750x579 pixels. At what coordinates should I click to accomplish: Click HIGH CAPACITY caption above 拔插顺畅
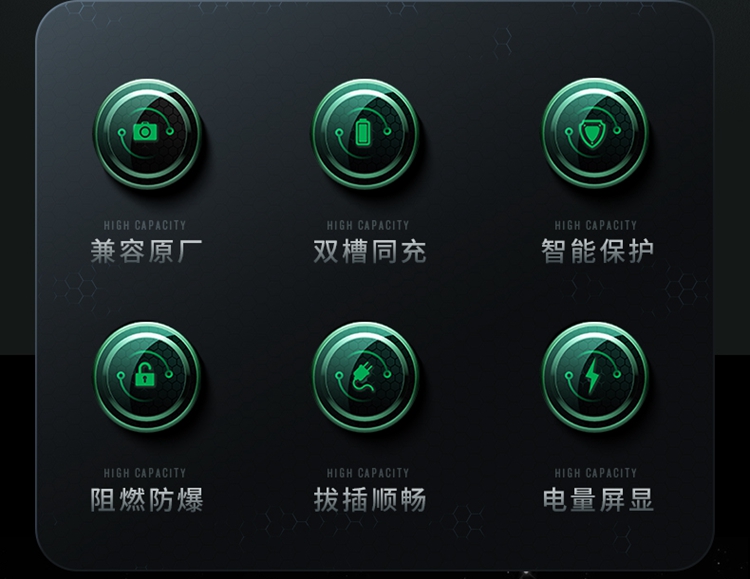coord(368,473)
